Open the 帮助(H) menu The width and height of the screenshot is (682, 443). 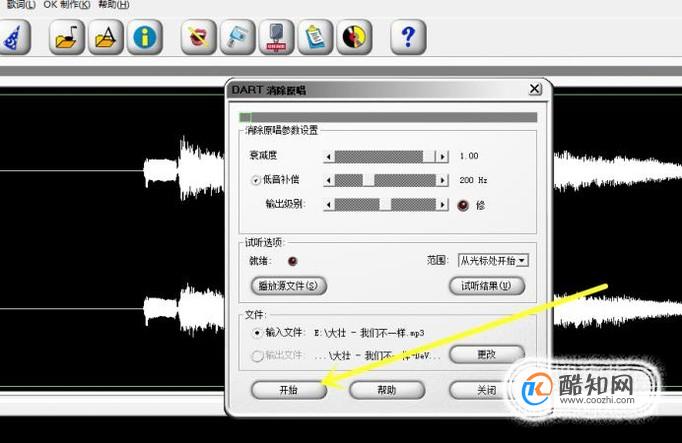tap(114, 4)
